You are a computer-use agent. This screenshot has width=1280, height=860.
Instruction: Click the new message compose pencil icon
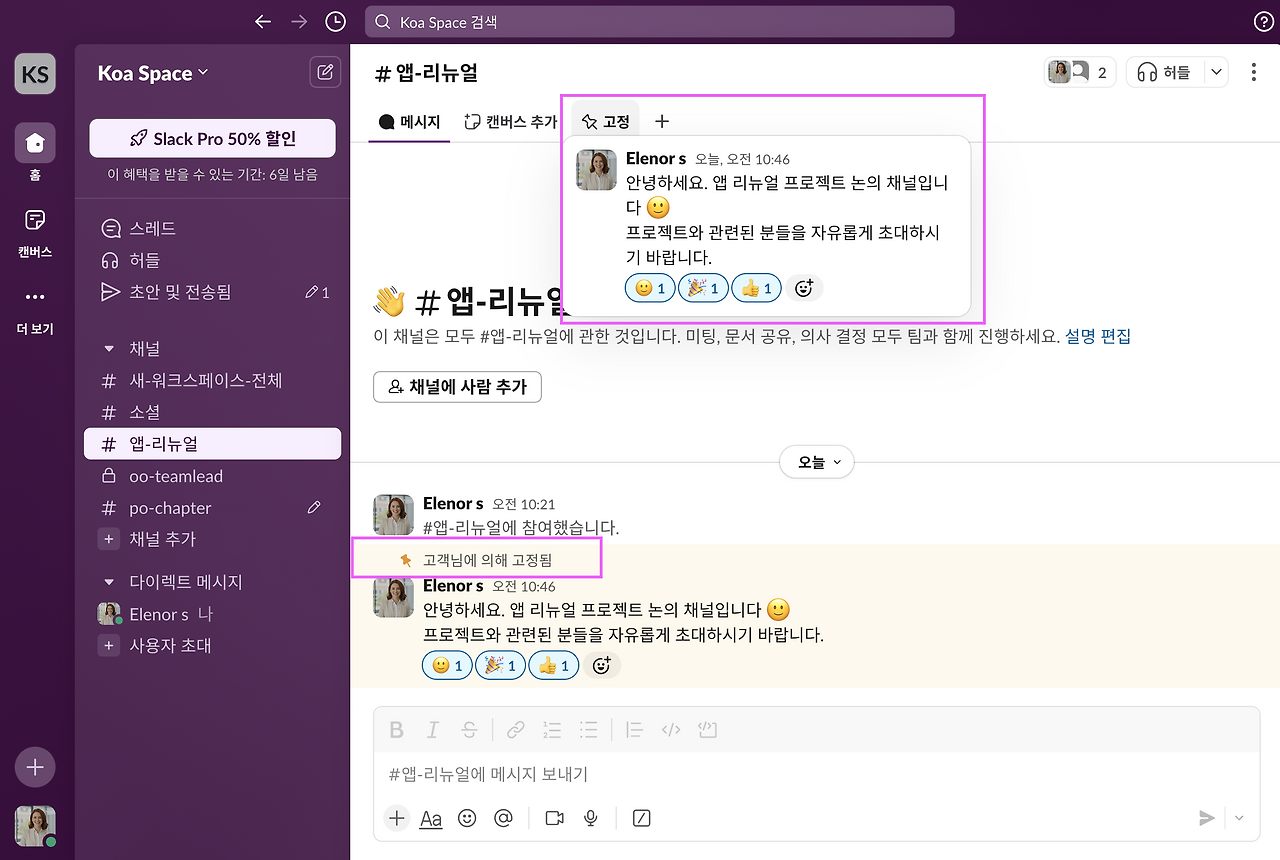click(x=324, y=71)
